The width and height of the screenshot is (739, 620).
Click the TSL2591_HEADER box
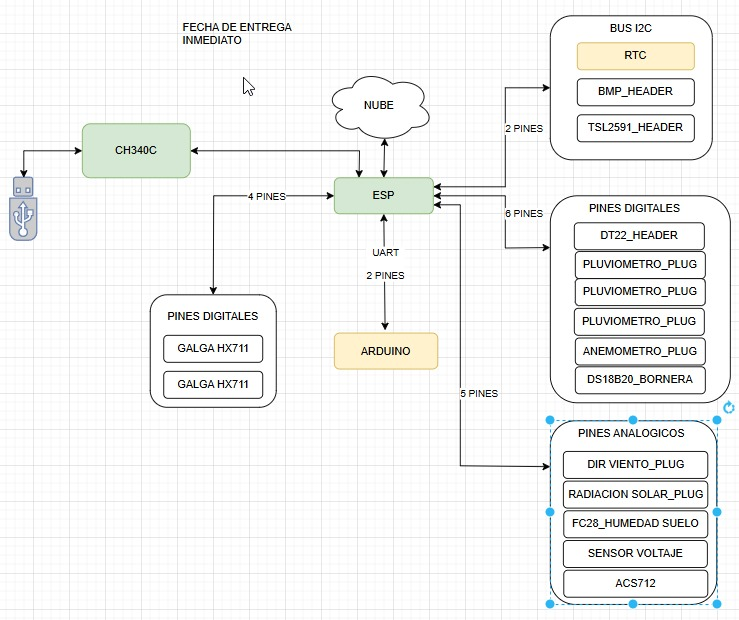click(635, 127)
